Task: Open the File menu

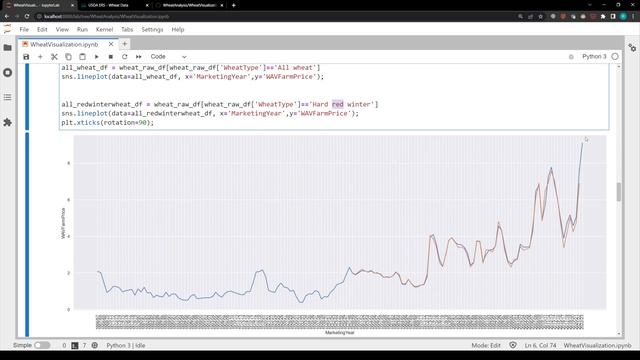Action: click(24, 29)
